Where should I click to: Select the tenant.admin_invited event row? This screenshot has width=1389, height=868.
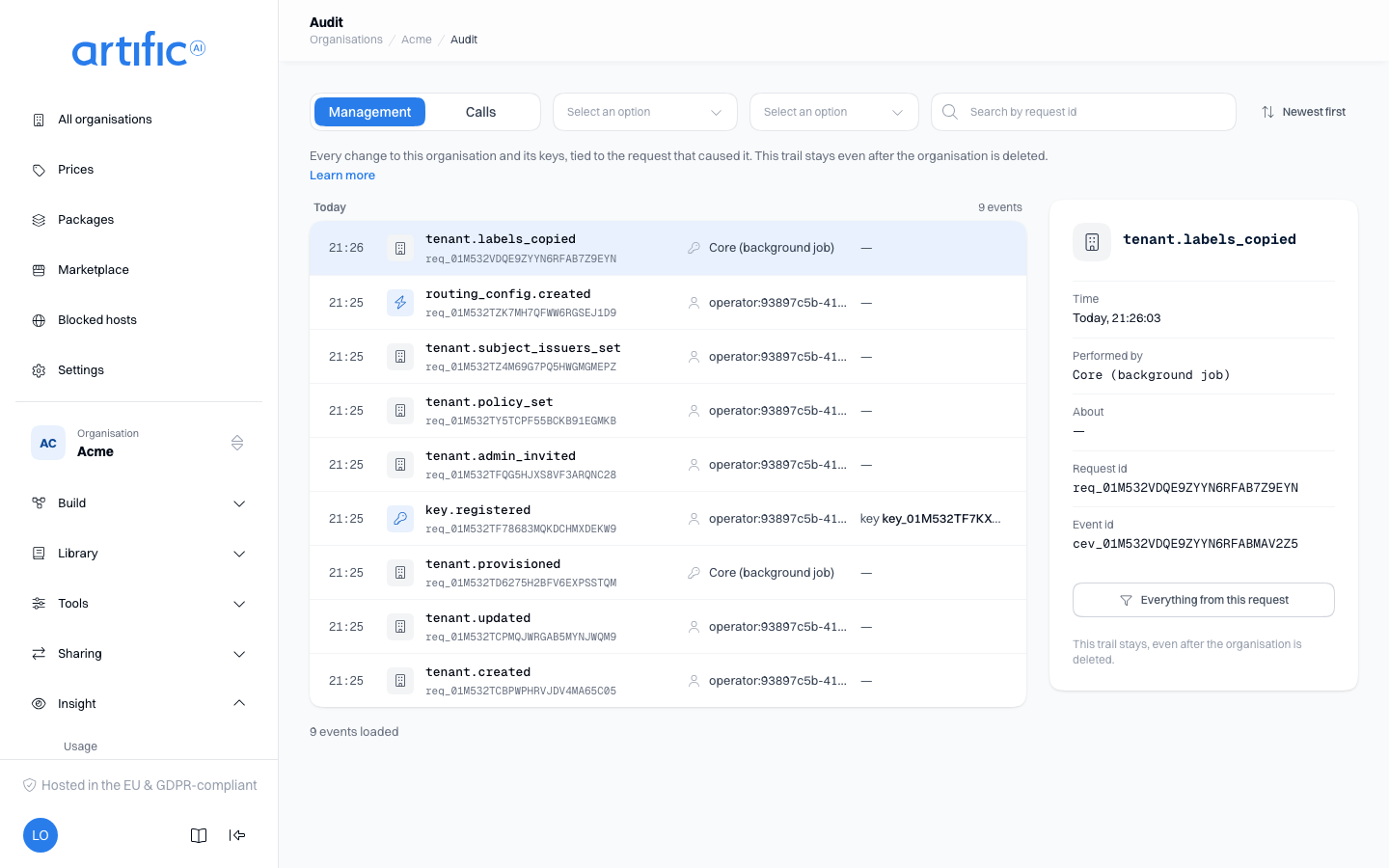click(667, 465)
